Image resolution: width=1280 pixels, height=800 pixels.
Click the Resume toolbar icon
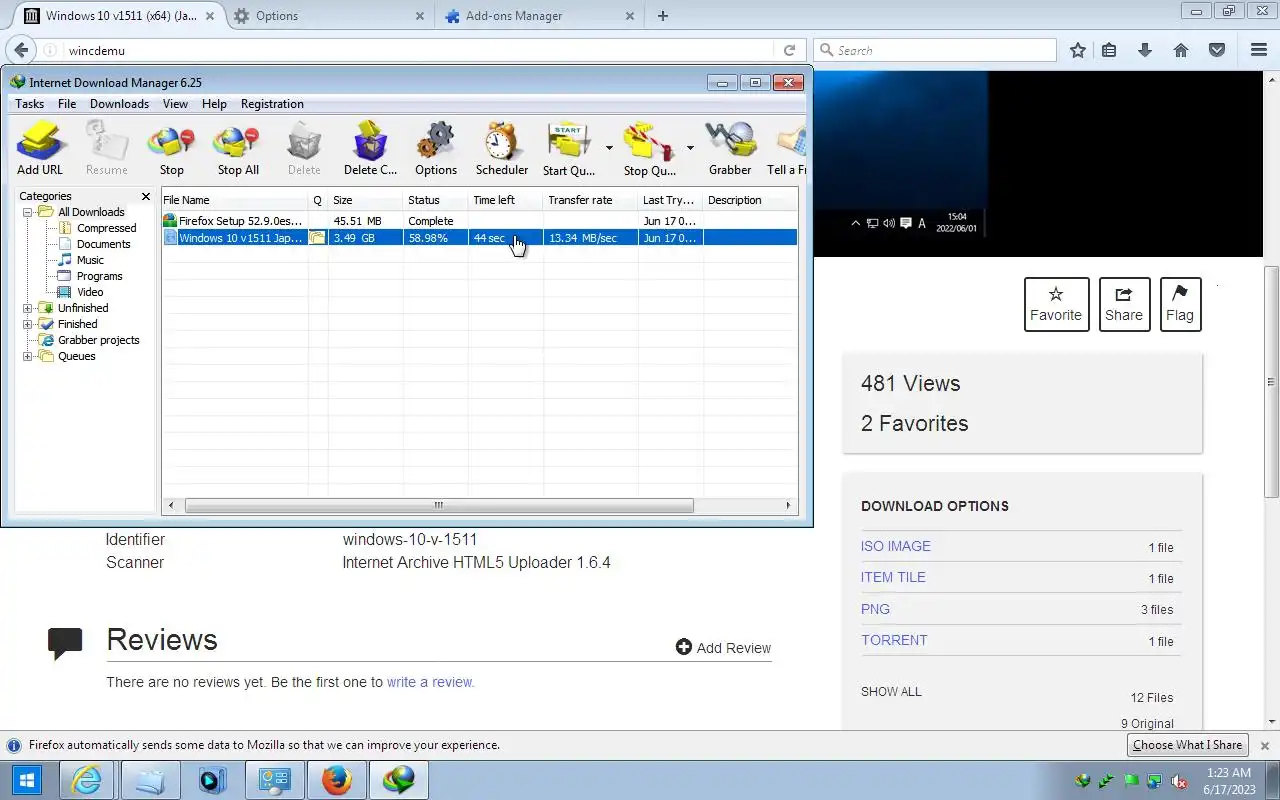pos(106,148)
